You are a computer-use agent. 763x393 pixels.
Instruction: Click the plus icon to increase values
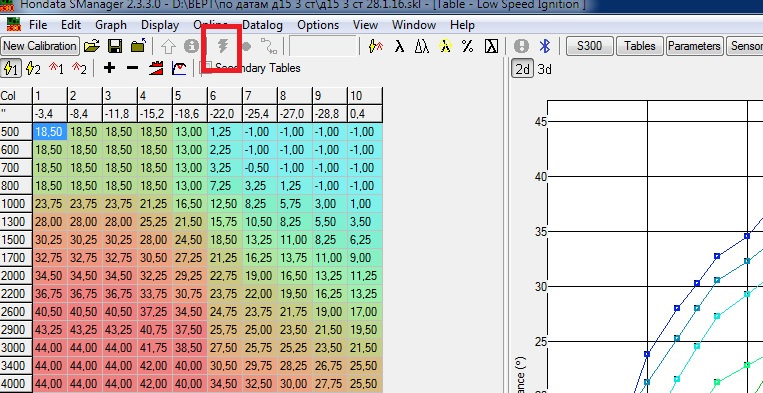point(109,68)
